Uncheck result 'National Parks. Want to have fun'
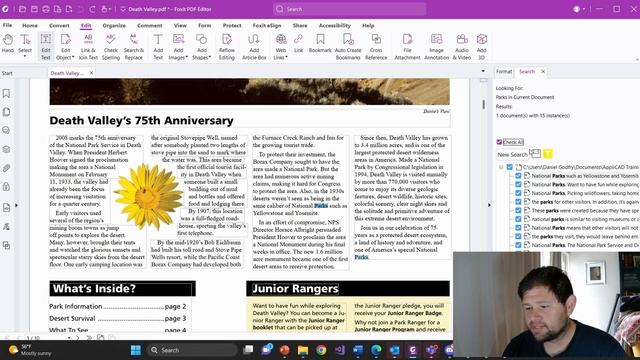640x360 pixels. [x=518, y=184]
